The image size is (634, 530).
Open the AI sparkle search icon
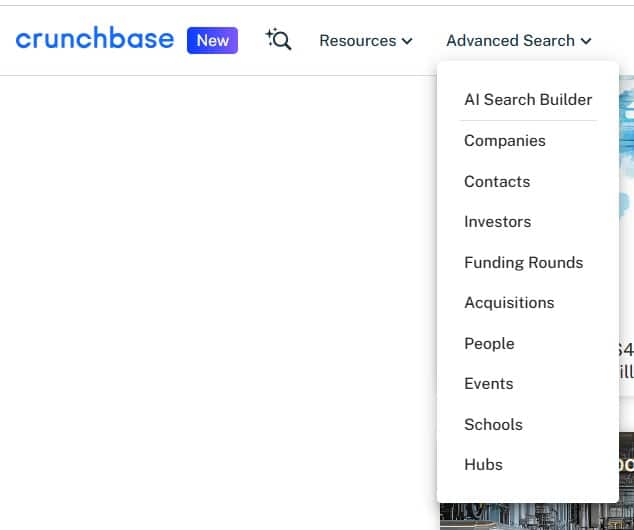pyautogui.click(x=278, y=40)
